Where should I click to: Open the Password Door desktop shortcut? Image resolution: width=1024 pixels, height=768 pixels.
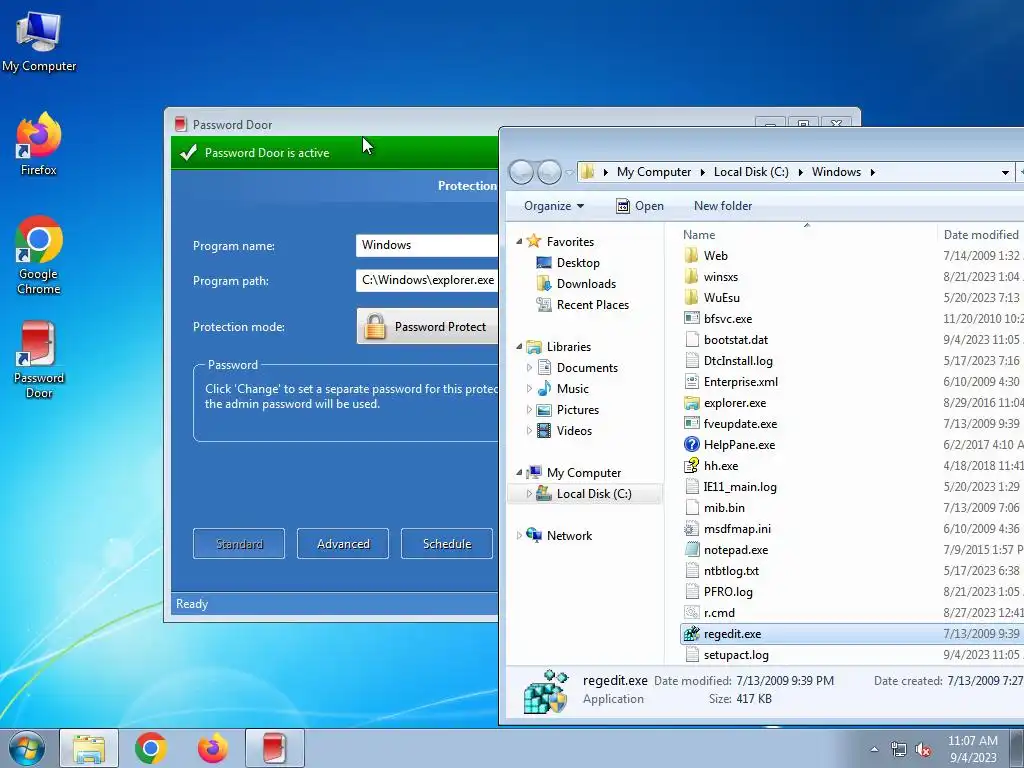39,359
